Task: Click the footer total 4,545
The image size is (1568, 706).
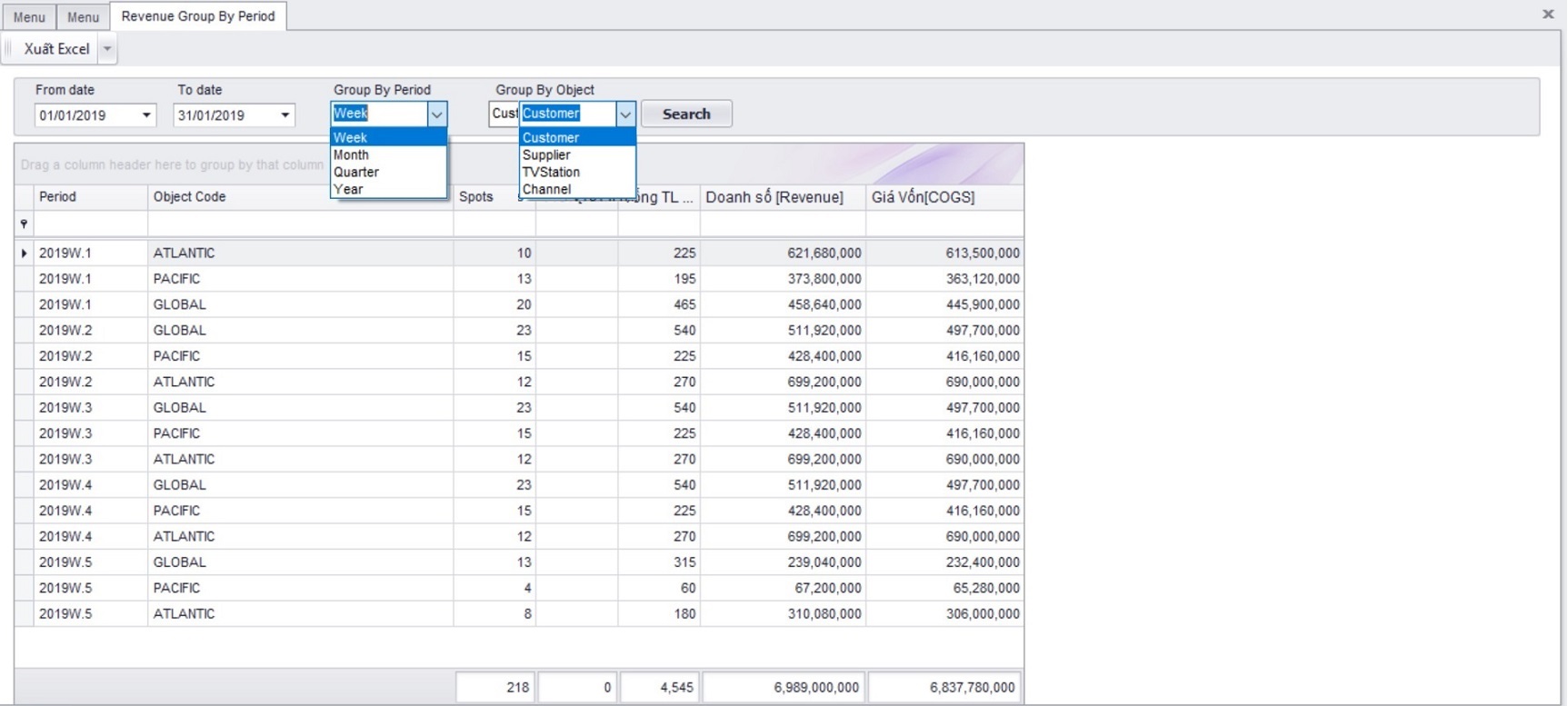Action: [659, 687]
